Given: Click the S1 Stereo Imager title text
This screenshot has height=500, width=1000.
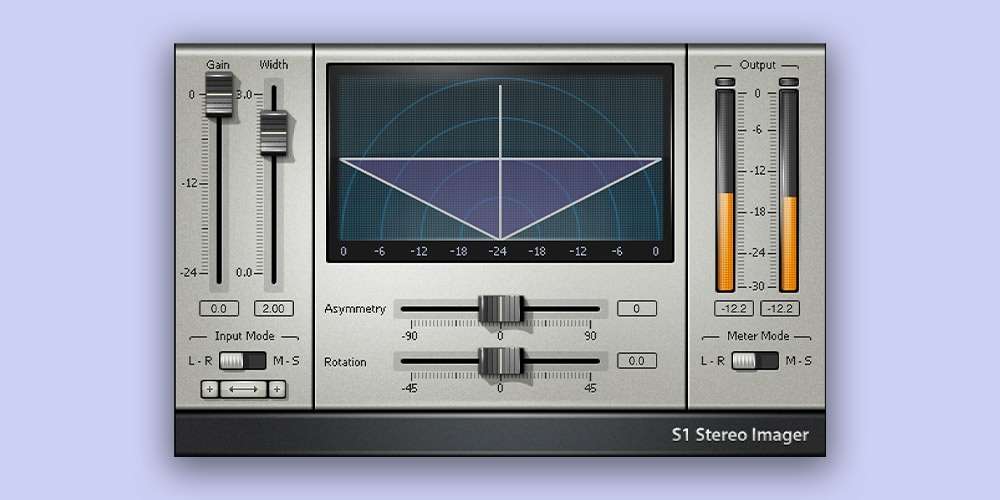Looking at the screenshot, I should coord(740,435).
